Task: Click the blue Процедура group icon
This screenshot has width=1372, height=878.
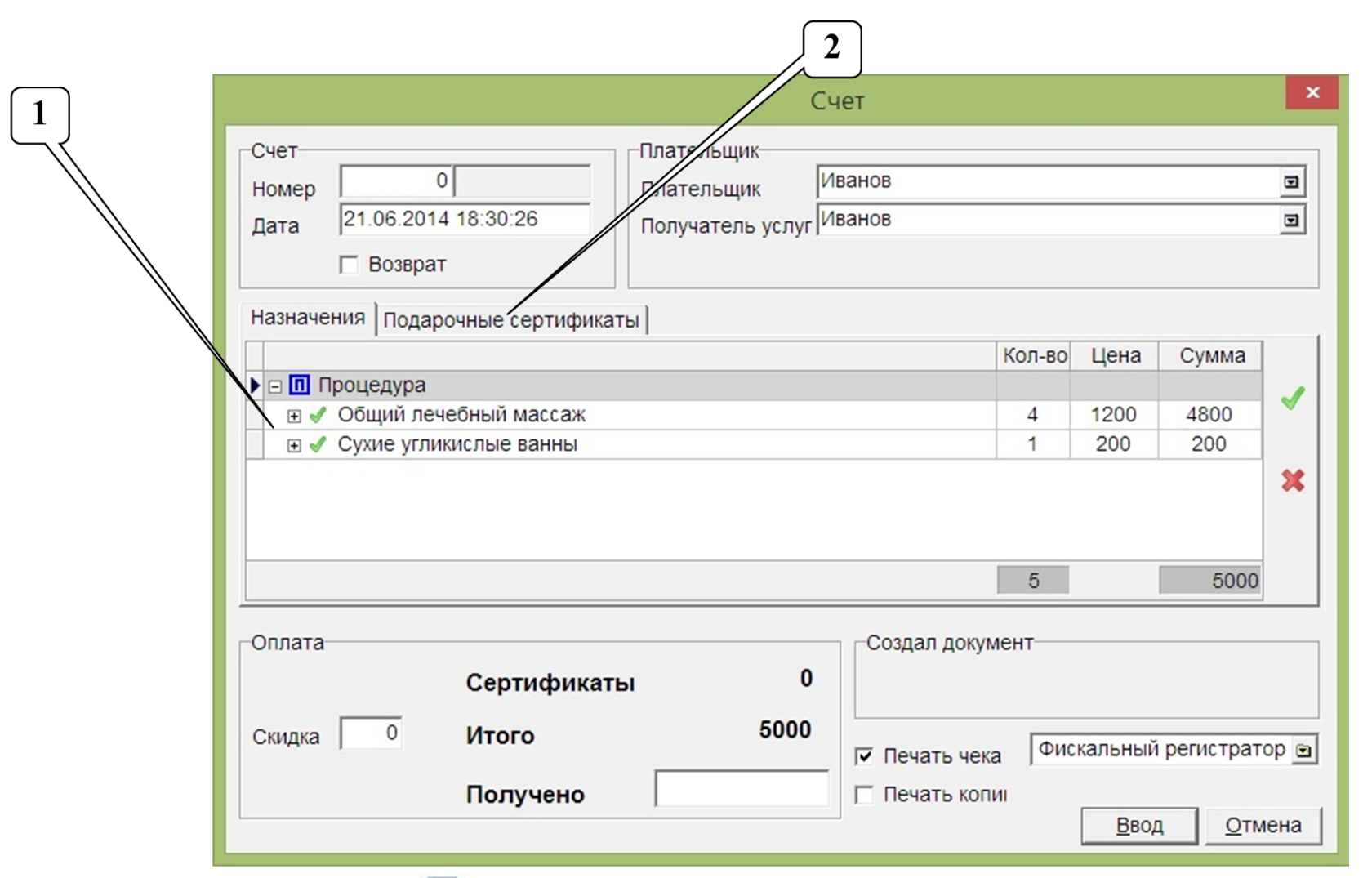Action: tap(300, 385)
